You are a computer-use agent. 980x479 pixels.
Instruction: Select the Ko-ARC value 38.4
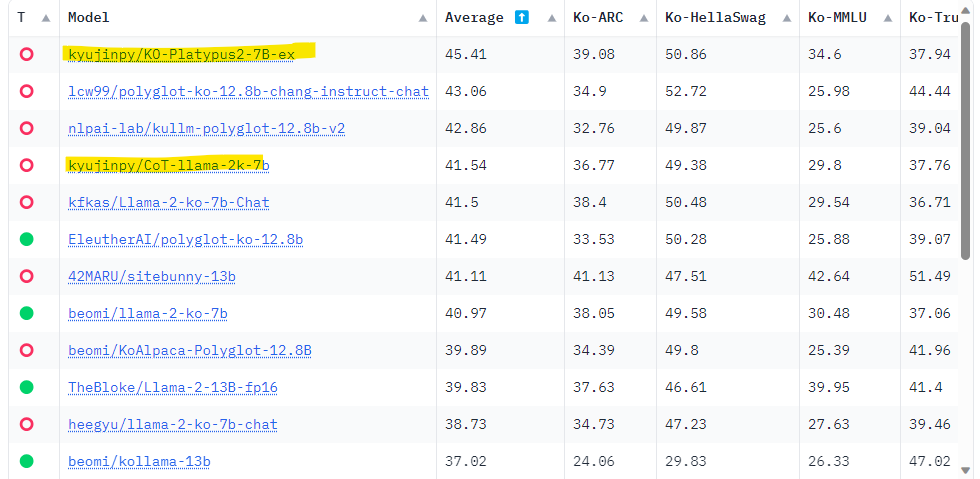tap(590, 202)
